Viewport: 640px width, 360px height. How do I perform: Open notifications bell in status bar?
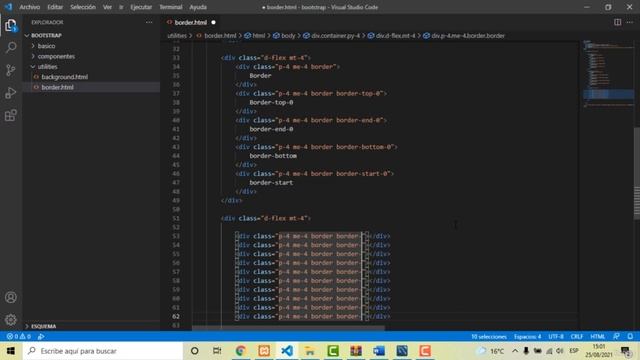click(x=630, y=336)
